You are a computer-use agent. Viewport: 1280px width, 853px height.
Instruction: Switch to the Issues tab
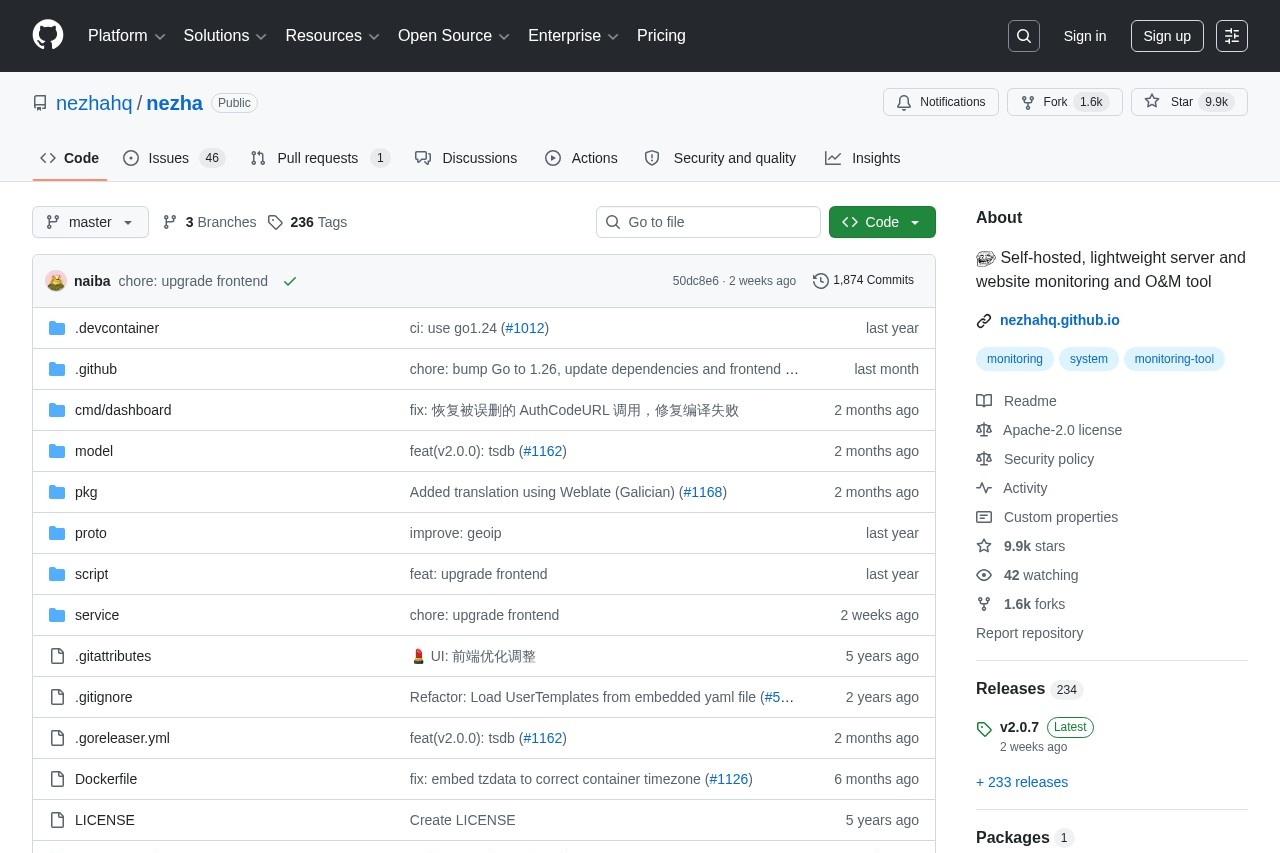tap(173, 158)
